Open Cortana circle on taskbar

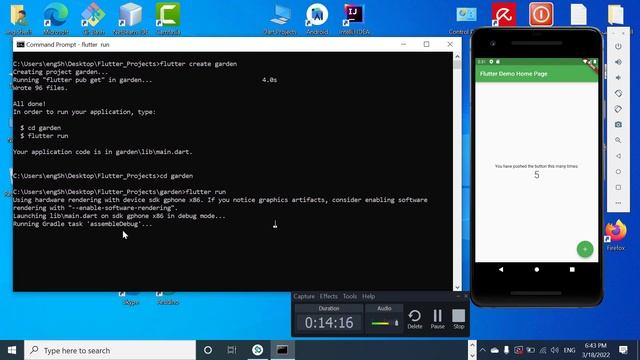tap(208, 350)
